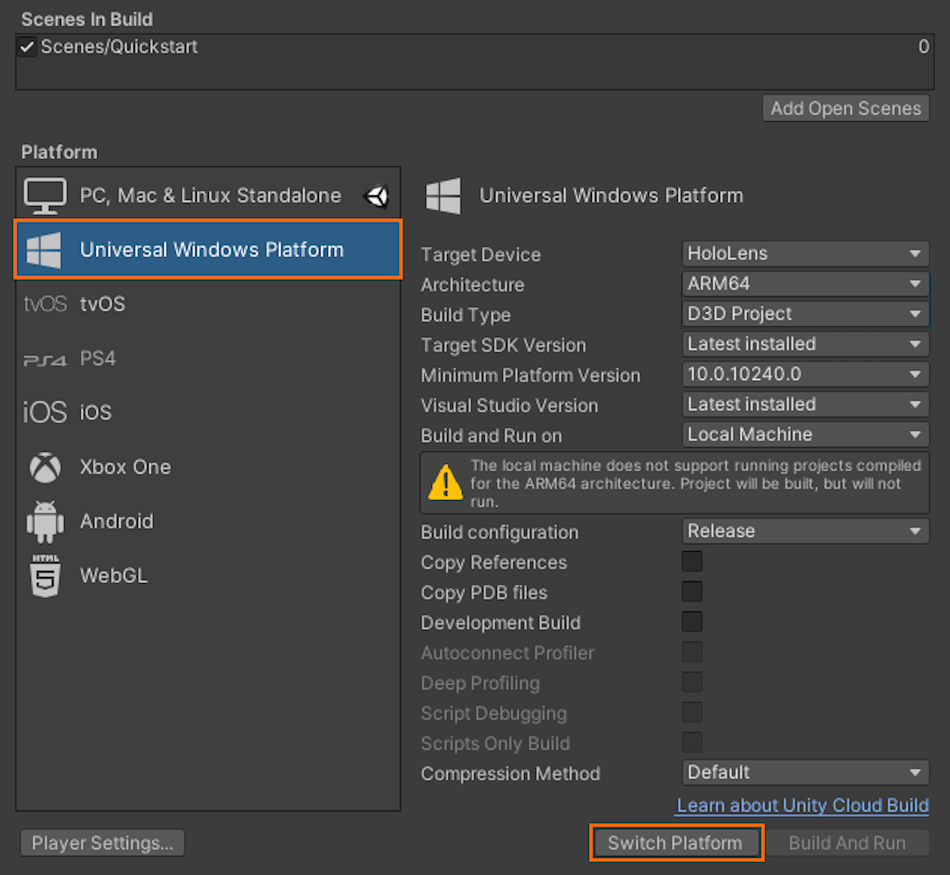Click the tvOS platform icon
Viewport: 950px width, 875px height.
[x=45, y=304]
